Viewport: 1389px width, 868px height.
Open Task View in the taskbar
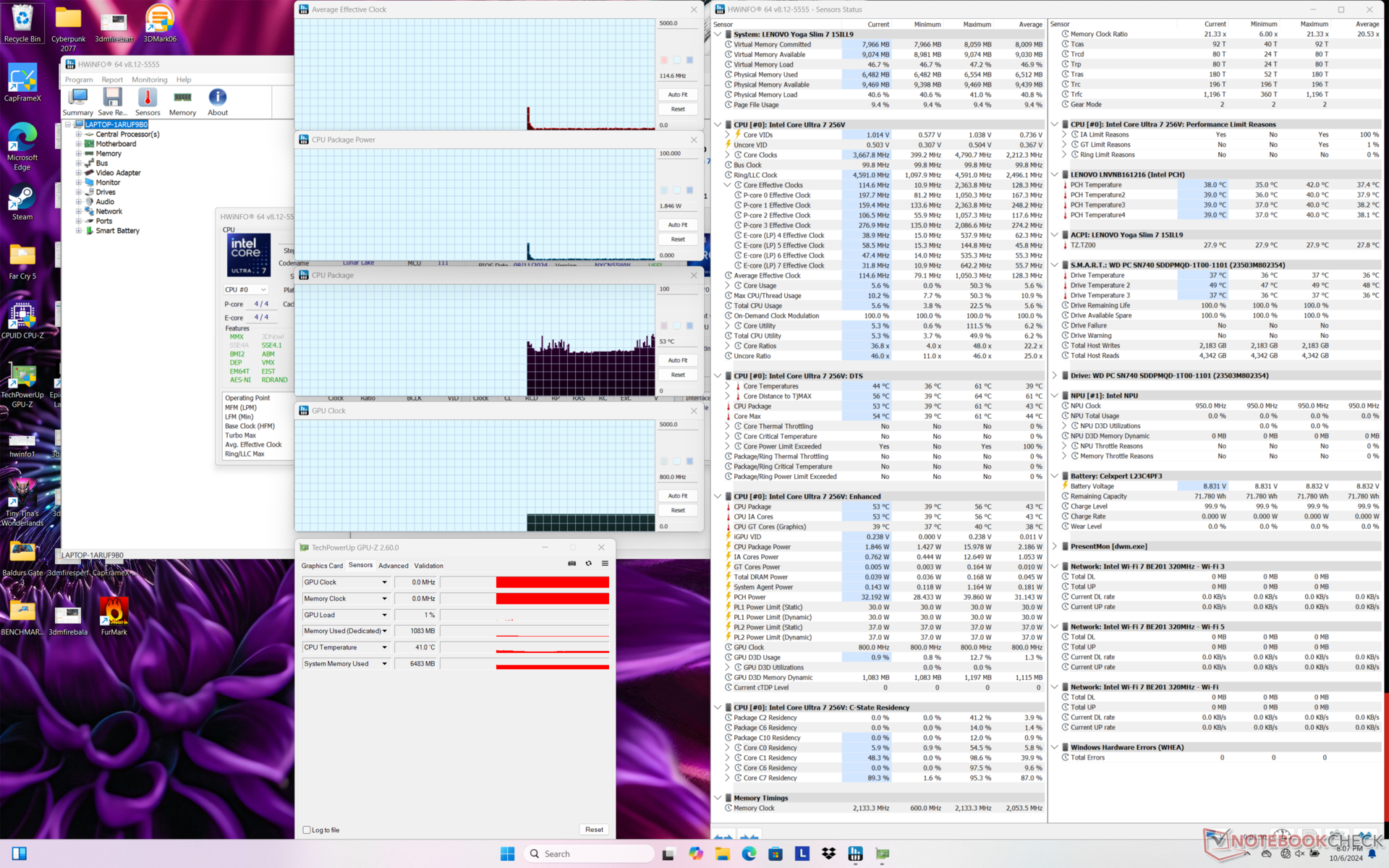pyautogui.click(x=668, y=854)
